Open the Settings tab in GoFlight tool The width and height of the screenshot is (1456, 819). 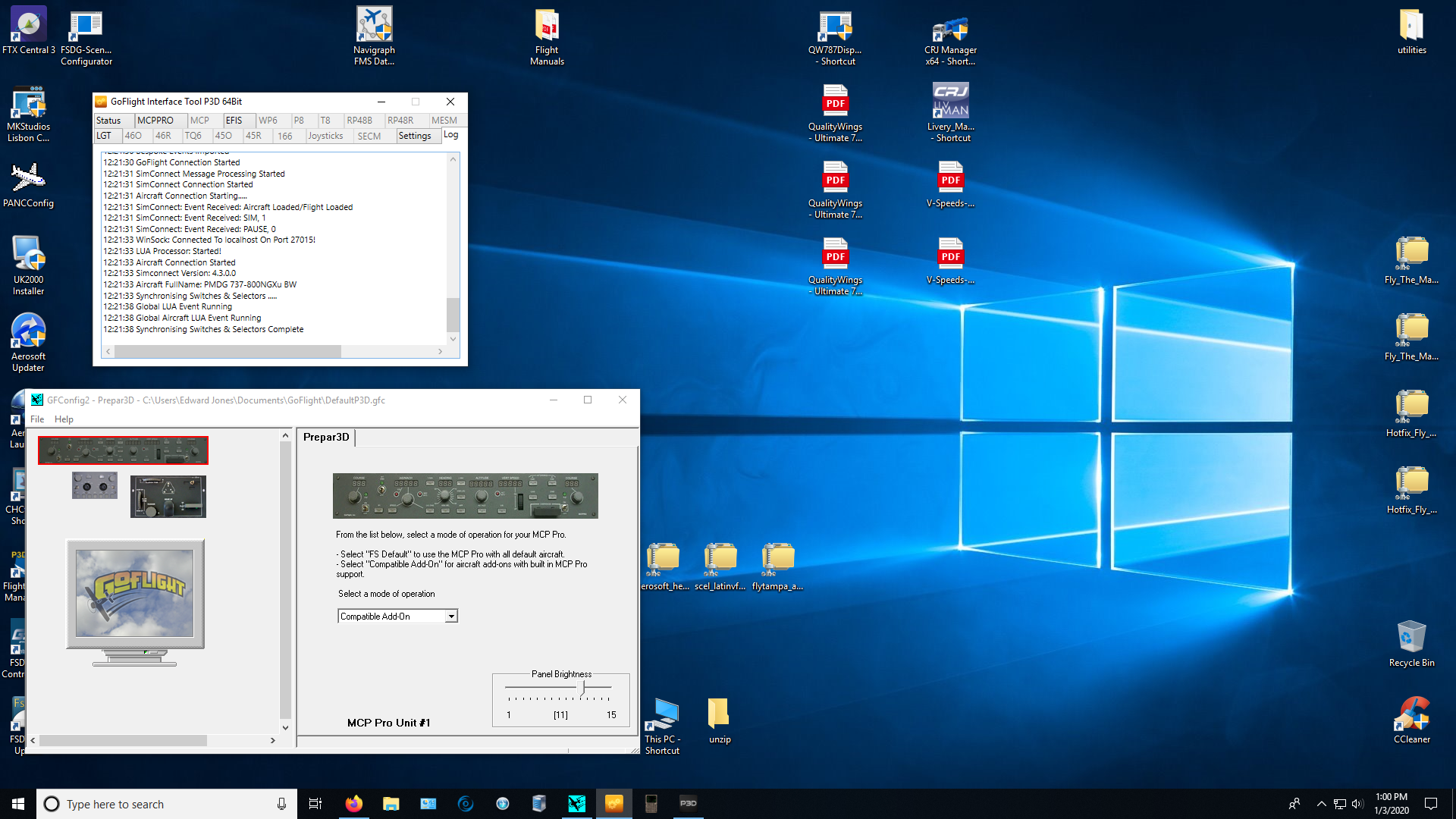[415, 136]
